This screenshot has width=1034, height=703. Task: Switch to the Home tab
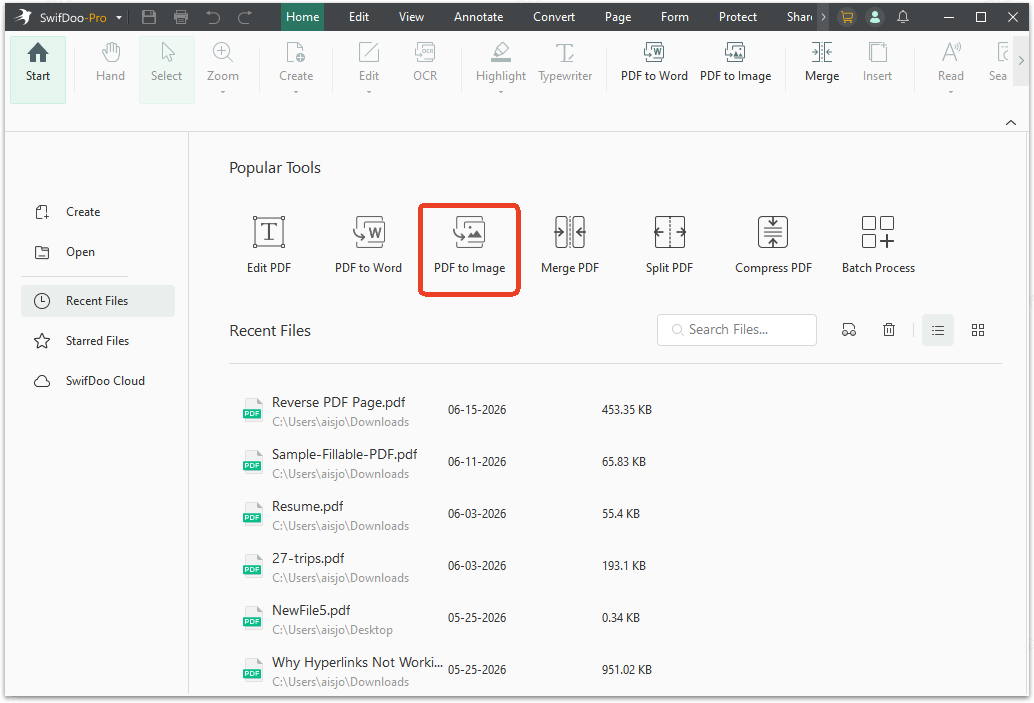303,17
